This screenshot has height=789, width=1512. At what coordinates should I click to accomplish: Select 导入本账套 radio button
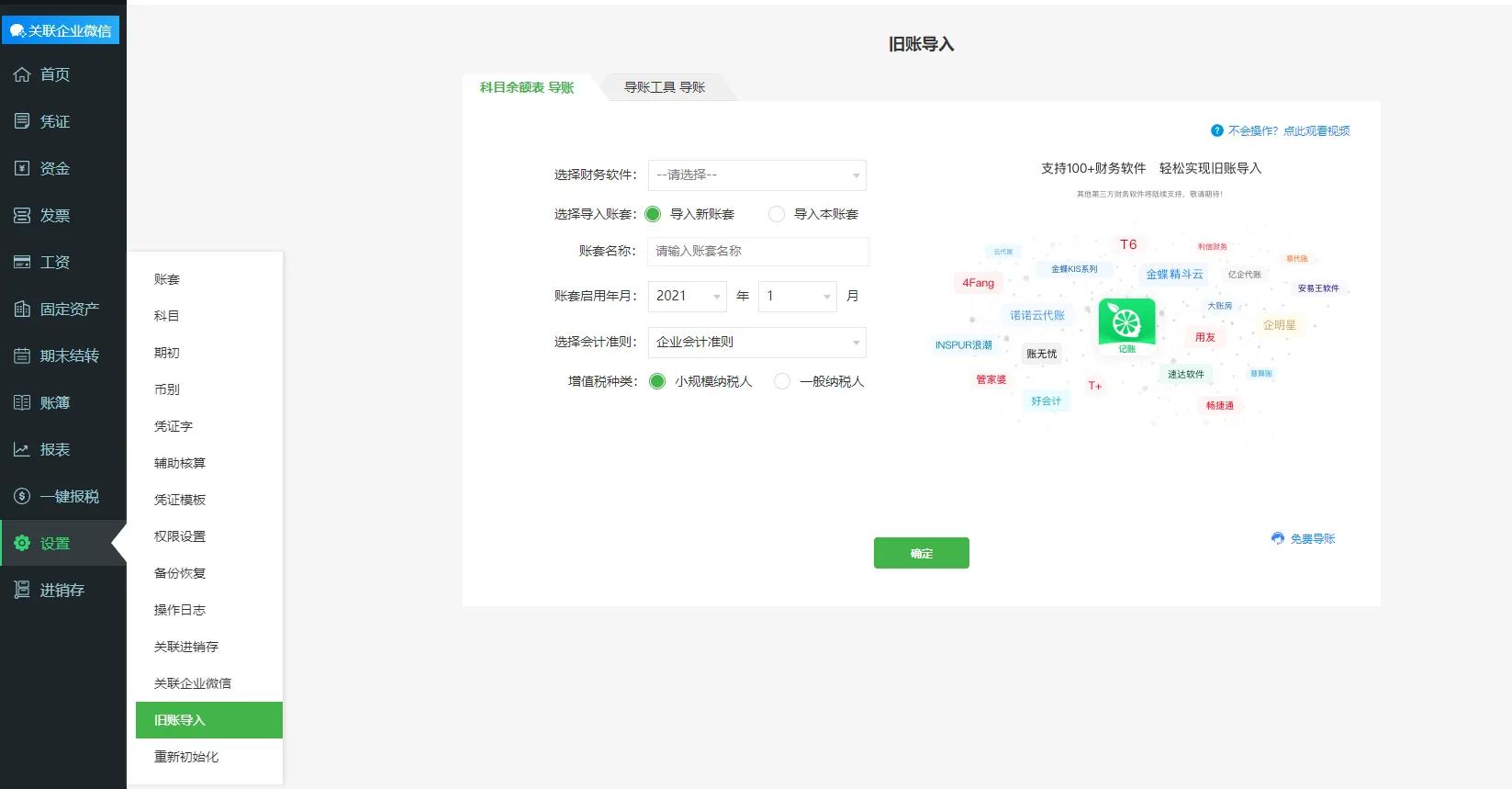(x=777, y=214)
